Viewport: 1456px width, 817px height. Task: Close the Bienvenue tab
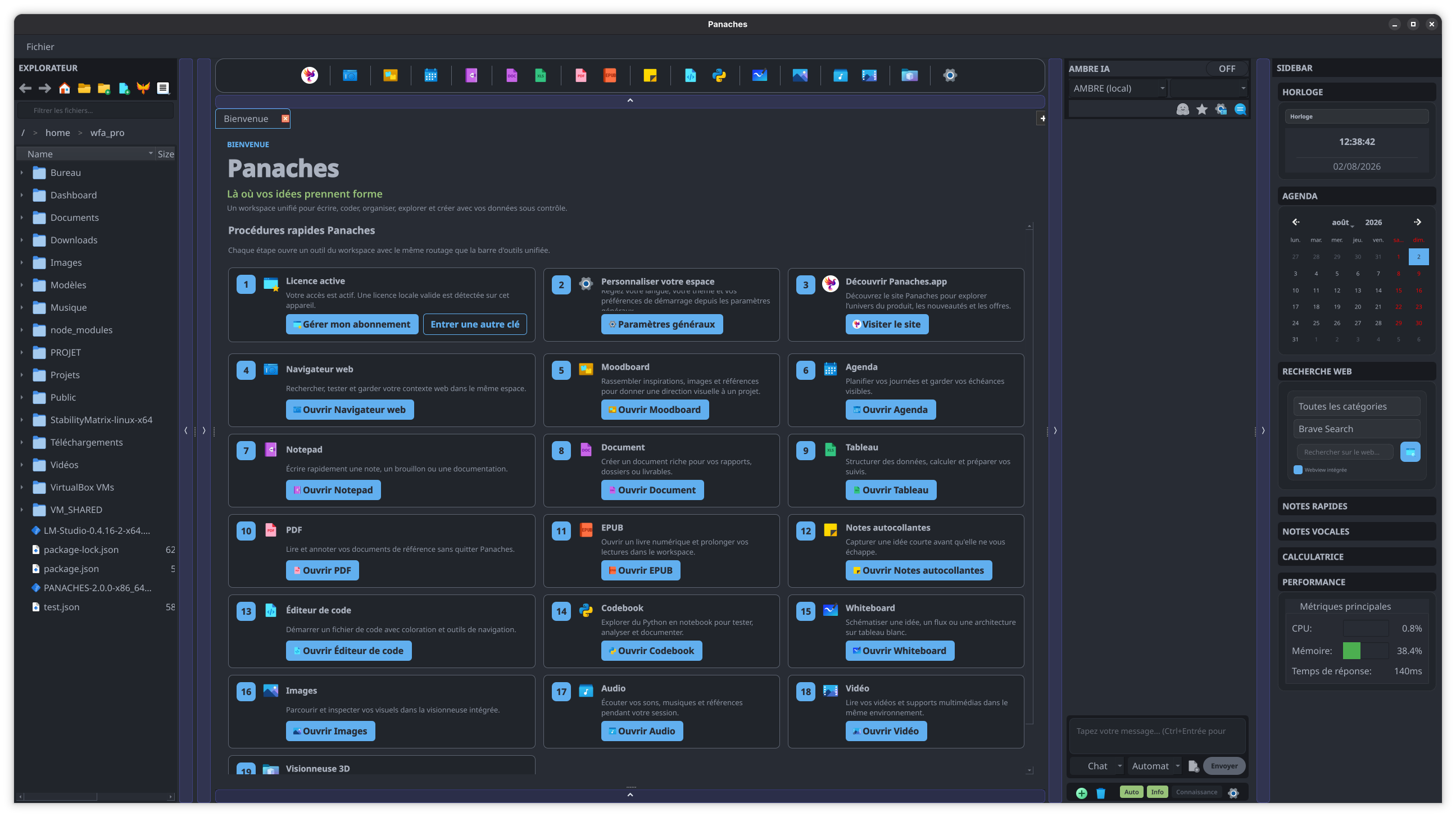coord(285,119)
